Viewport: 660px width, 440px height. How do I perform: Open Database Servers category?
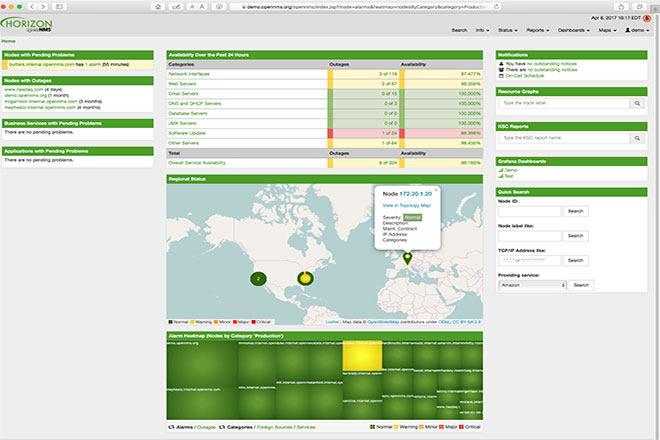188,113
